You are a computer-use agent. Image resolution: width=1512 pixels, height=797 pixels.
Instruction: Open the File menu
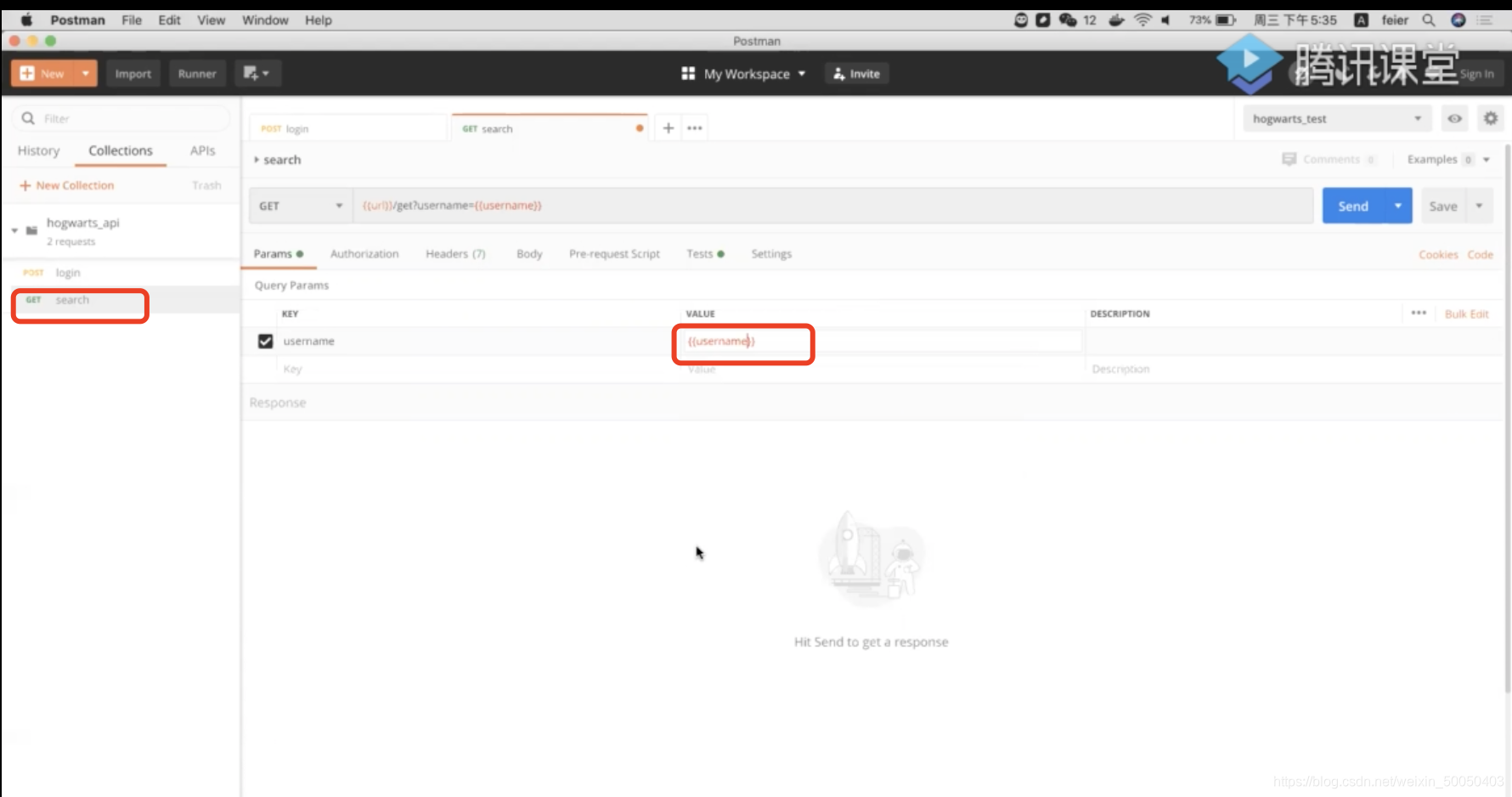(132, 20)
